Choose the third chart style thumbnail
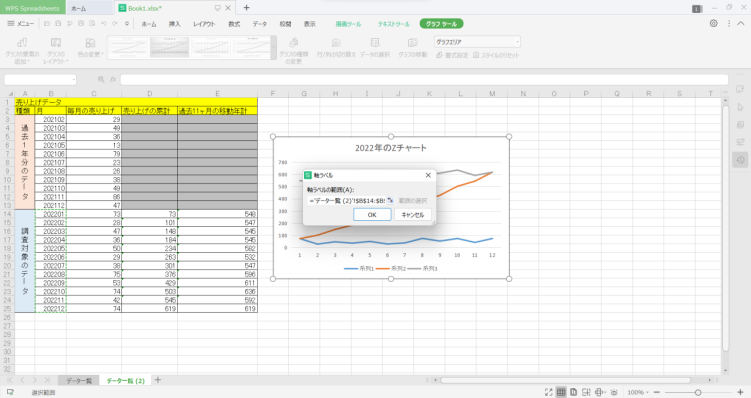The width and height of the screenshot is (751, 398). (x=210, y=47)
